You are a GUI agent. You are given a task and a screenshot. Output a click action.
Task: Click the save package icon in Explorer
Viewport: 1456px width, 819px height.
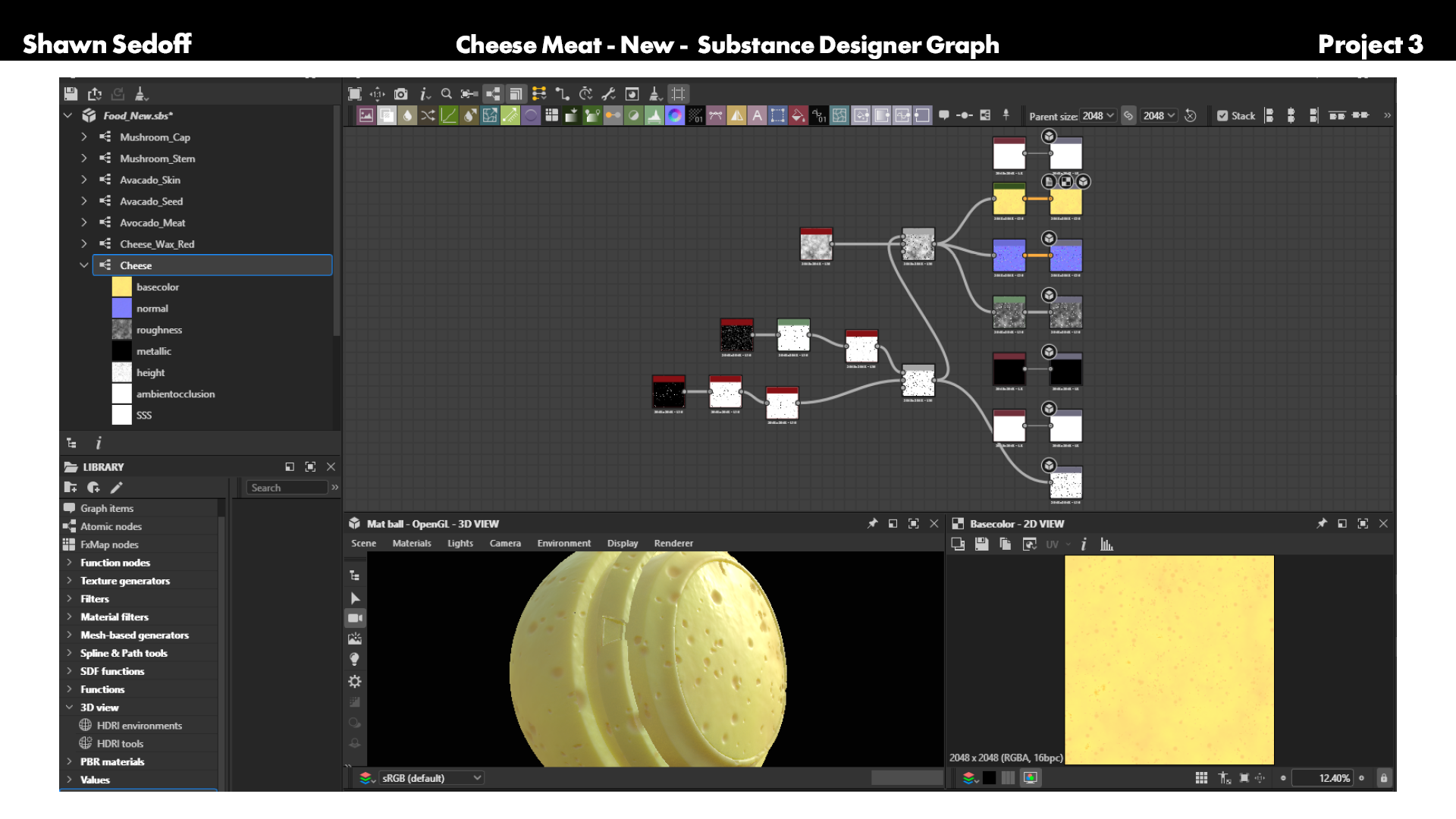pos(71,94)
